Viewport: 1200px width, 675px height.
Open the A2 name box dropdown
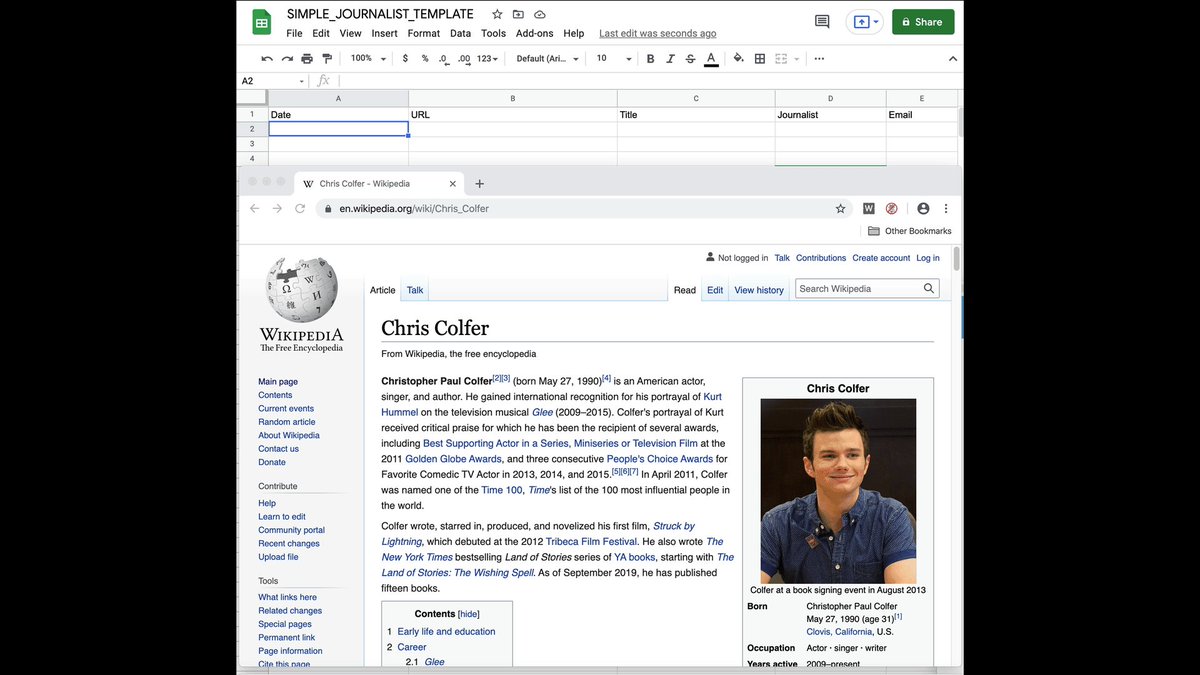(x=302, y=81)
